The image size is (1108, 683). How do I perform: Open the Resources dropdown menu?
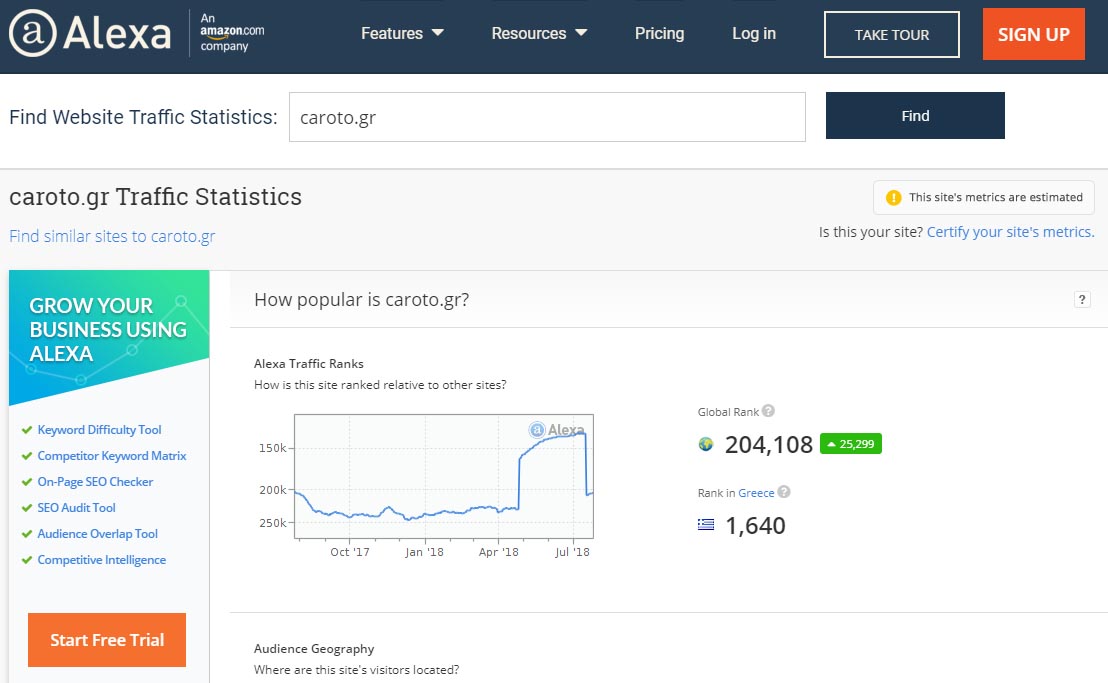pos(539,34)
